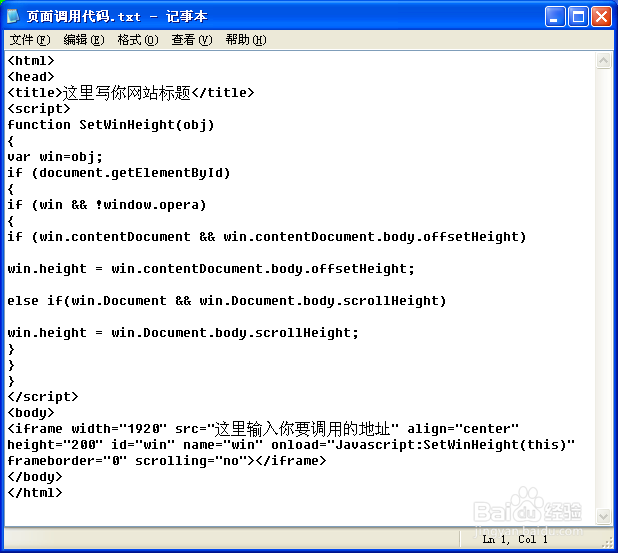Click the <head> tag line
The height and width of the screenshot is (553, 618).
[x=31, y=76]
